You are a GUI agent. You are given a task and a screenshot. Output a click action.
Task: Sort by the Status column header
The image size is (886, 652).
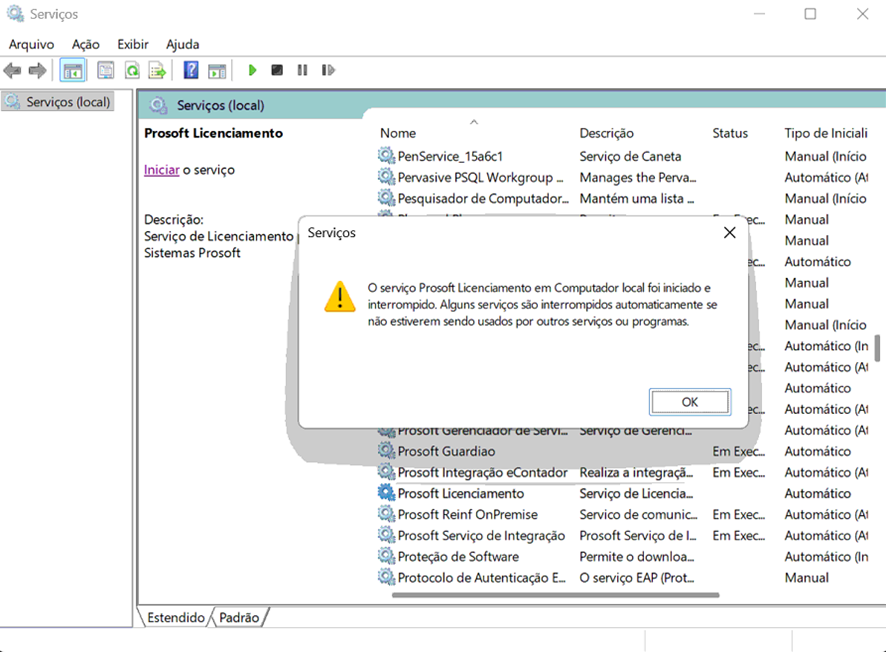[x=729, y=133]
